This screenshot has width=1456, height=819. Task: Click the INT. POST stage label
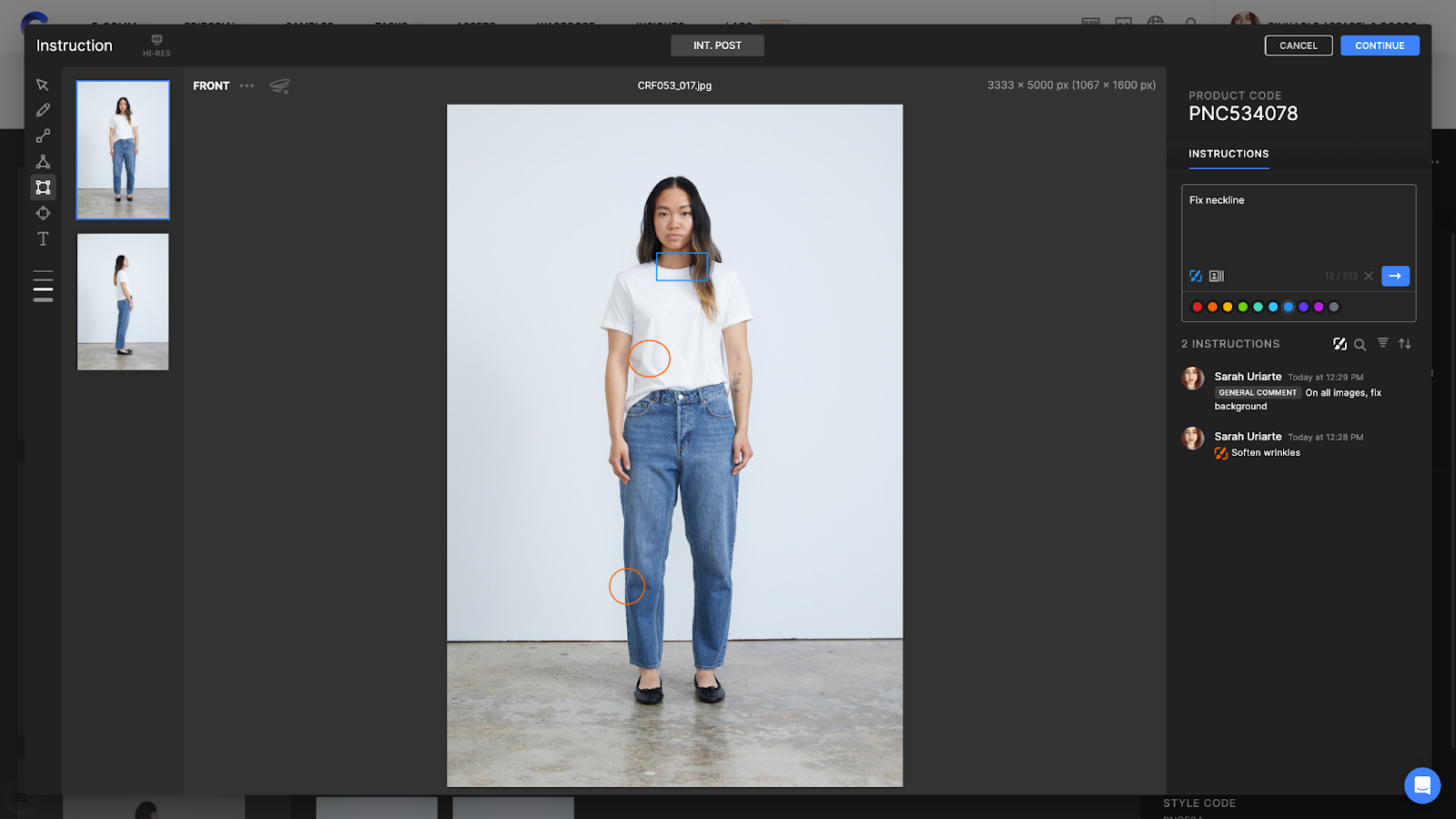pyautogui.click(x=717, y=45)
